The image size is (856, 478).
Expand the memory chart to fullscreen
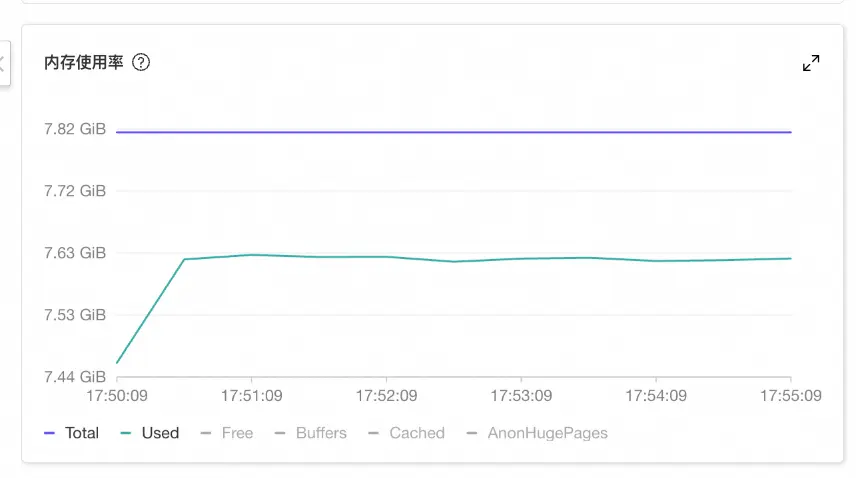click(811, 63)
